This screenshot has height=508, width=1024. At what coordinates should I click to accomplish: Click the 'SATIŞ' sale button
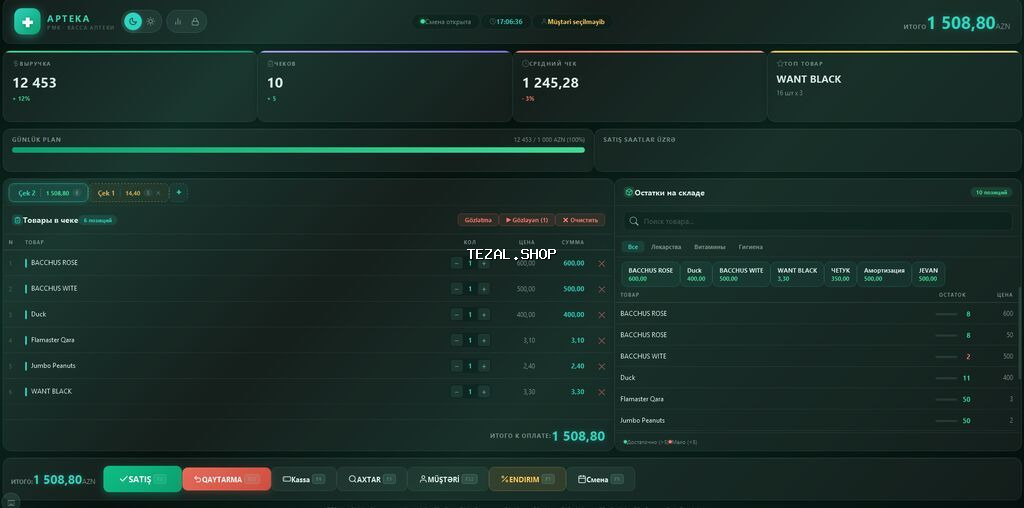[x=142, y=479]
